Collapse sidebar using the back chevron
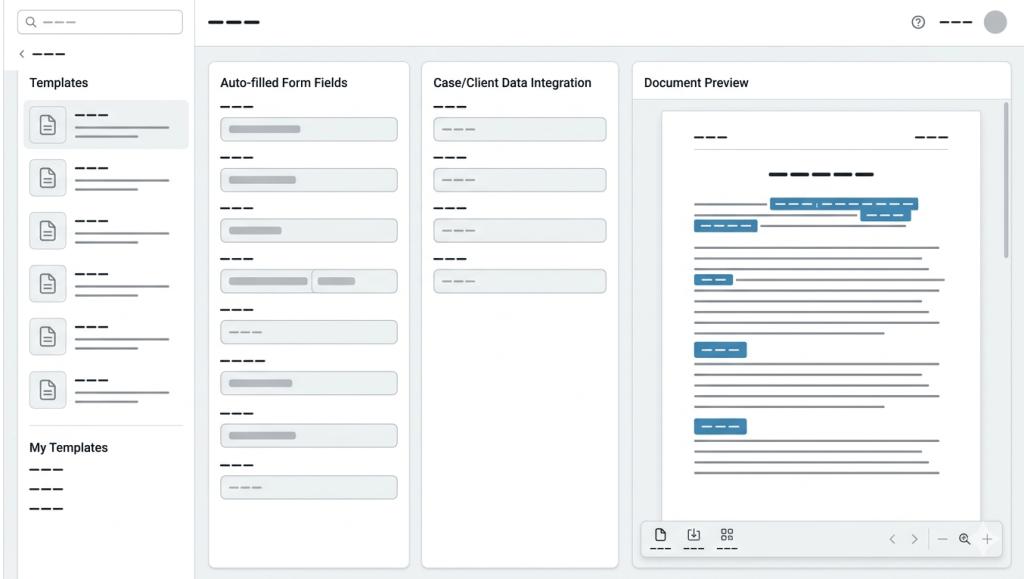 23,54
